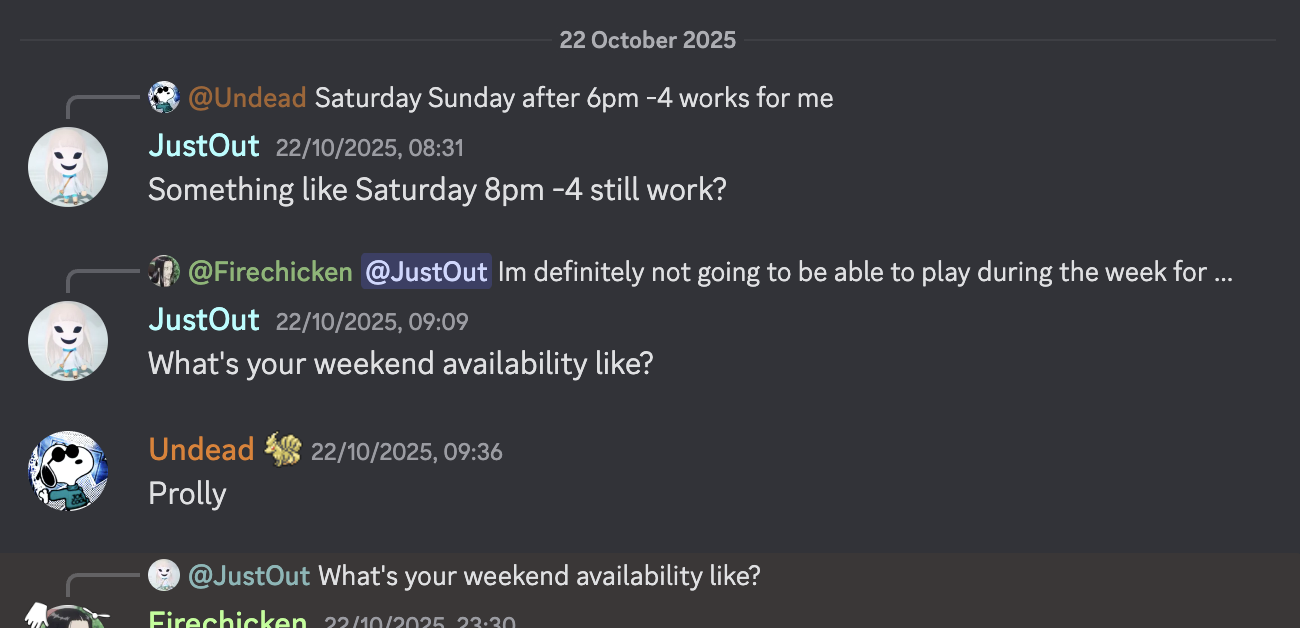Open JustOut's avatar beside the 08:31 message
1300x628 pixels.
point(68,167)
